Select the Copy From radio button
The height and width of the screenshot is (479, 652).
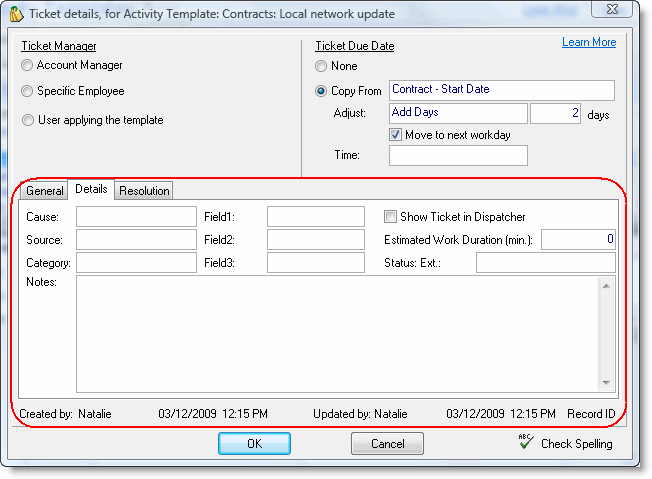[x=321, y=91]
